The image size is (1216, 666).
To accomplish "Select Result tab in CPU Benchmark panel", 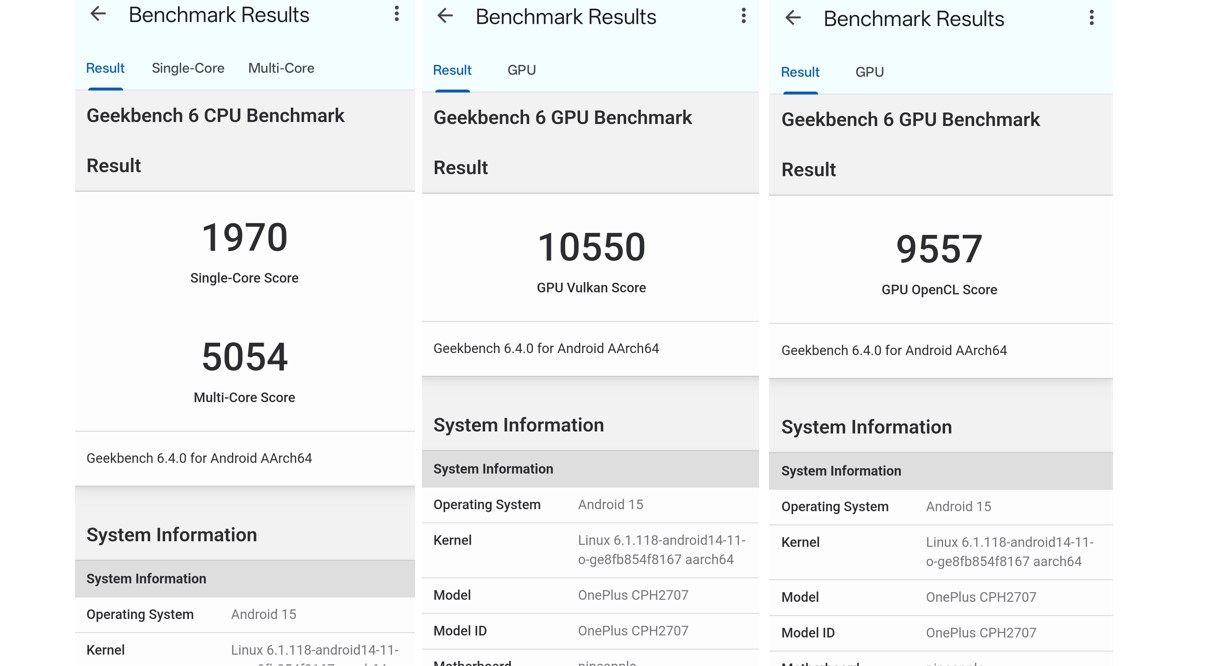I will pos(105,68).
